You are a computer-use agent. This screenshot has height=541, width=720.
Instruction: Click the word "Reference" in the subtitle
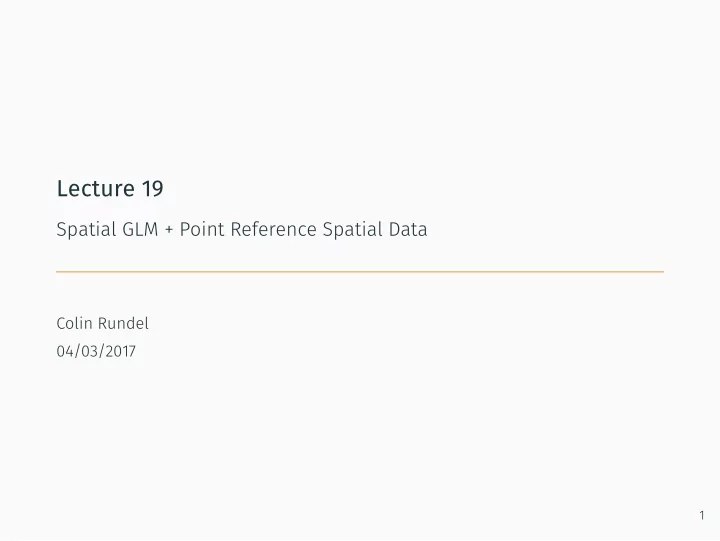click(x=273, y=229)
